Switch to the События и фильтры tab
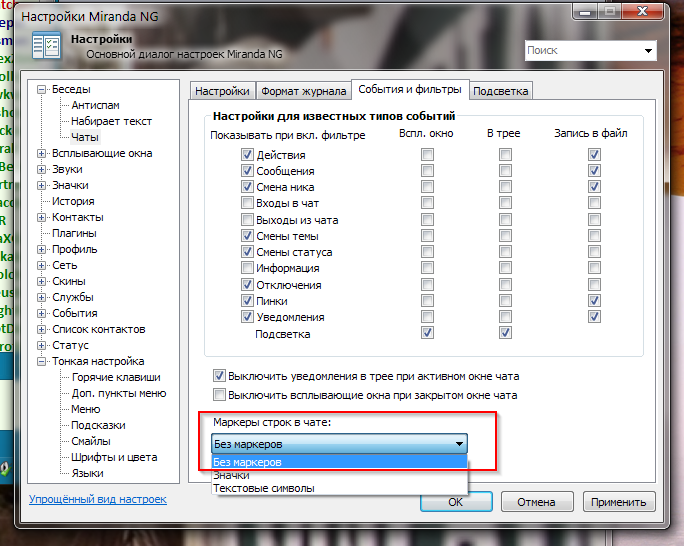The height and width of the screenshot is (546, 684). tap(410, 89)
